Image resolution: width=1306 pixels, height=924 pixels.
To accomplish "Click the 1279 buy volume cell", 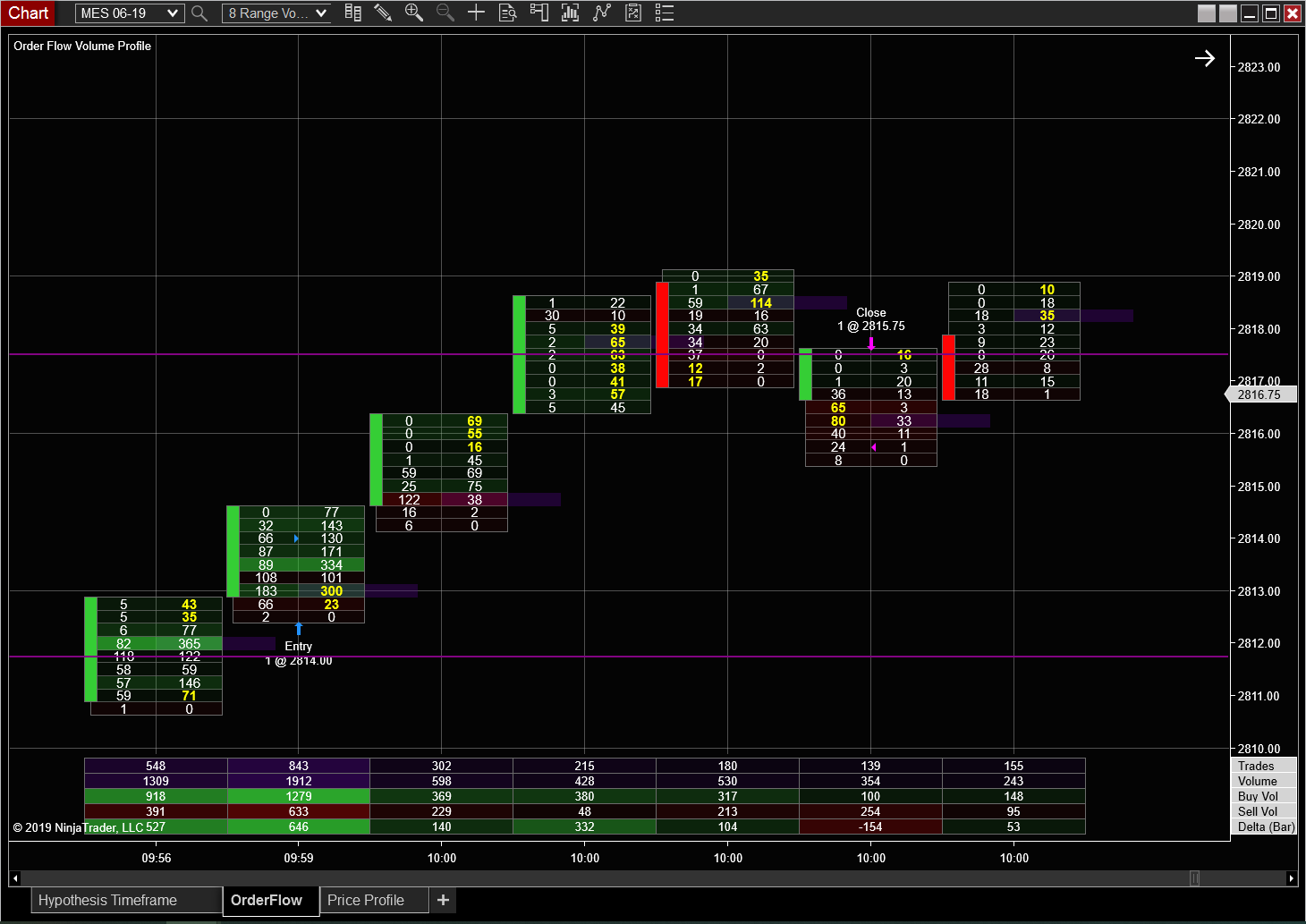I will [299, 796].
